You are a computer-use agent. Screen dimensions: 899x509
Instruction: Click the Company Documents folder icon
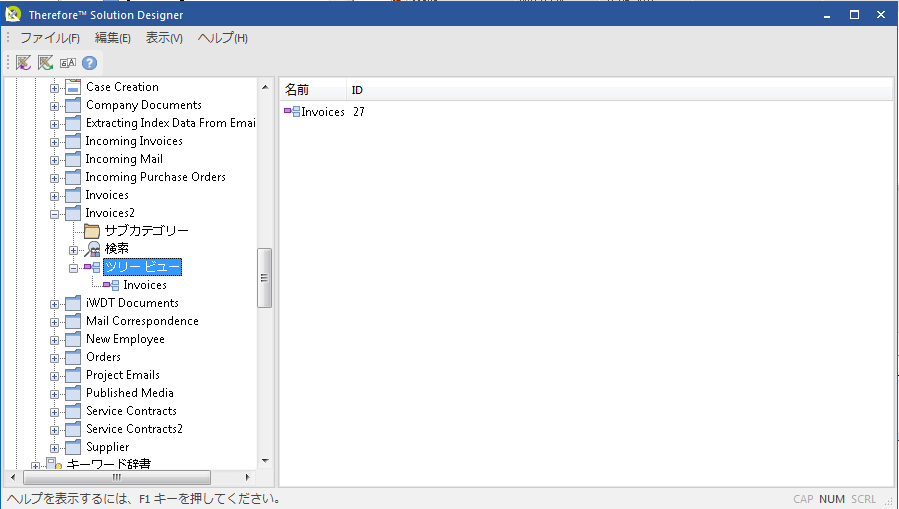click(x=73, y=105)
